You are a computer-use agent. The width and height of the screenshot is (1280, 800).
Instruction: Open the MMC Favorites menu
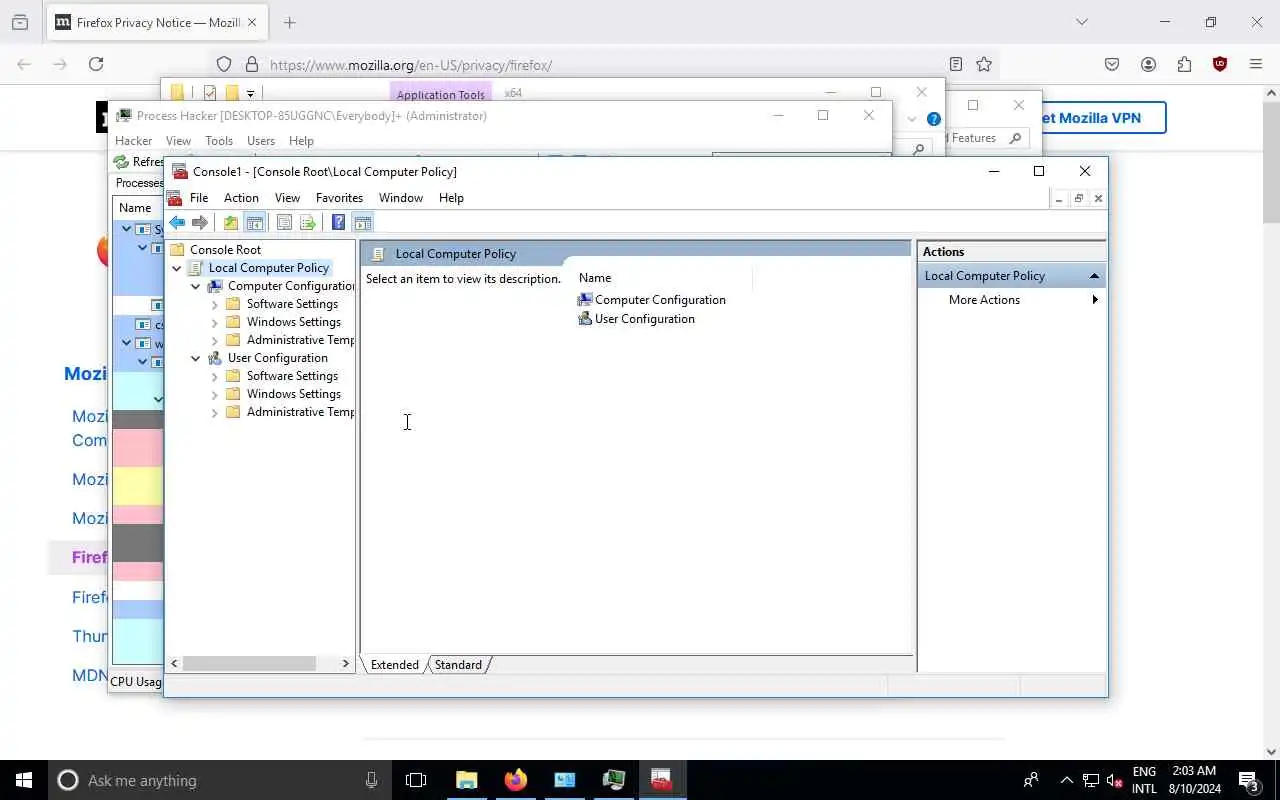point(339,198)
